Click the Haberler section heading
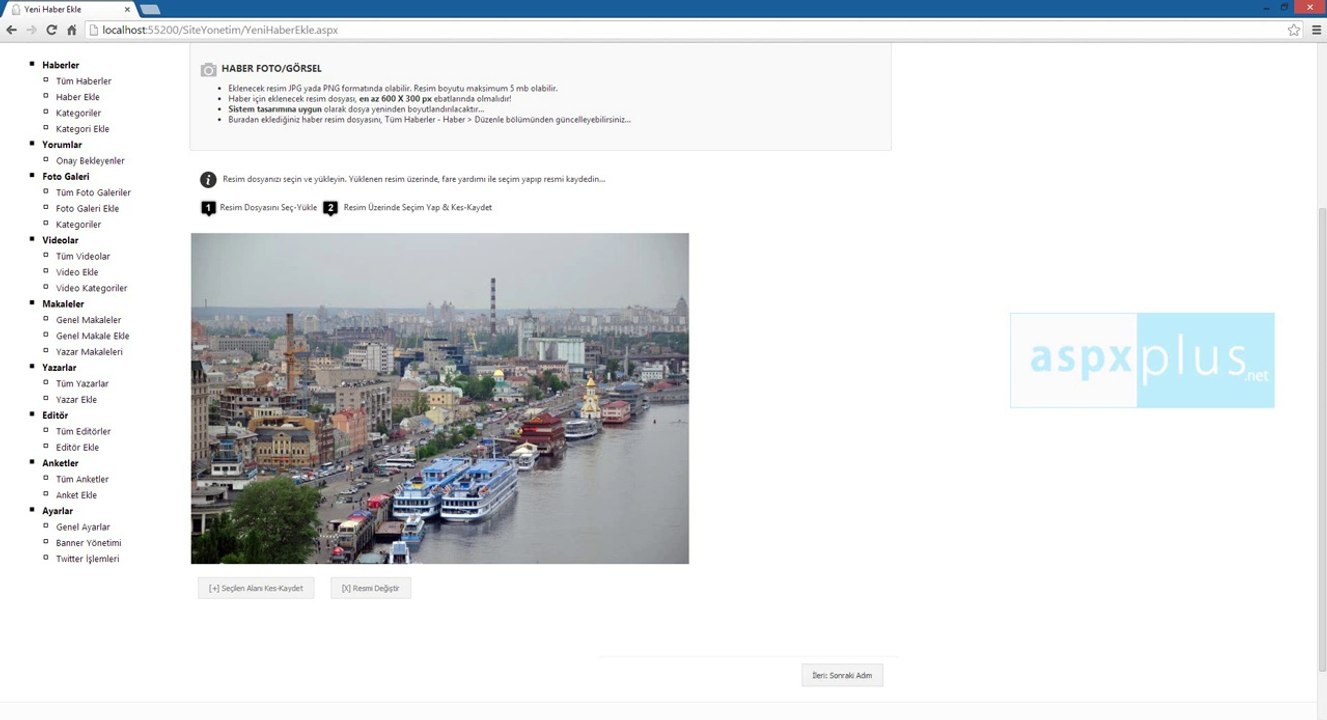This screenshot has width=1327, height=720. (61, 65)
